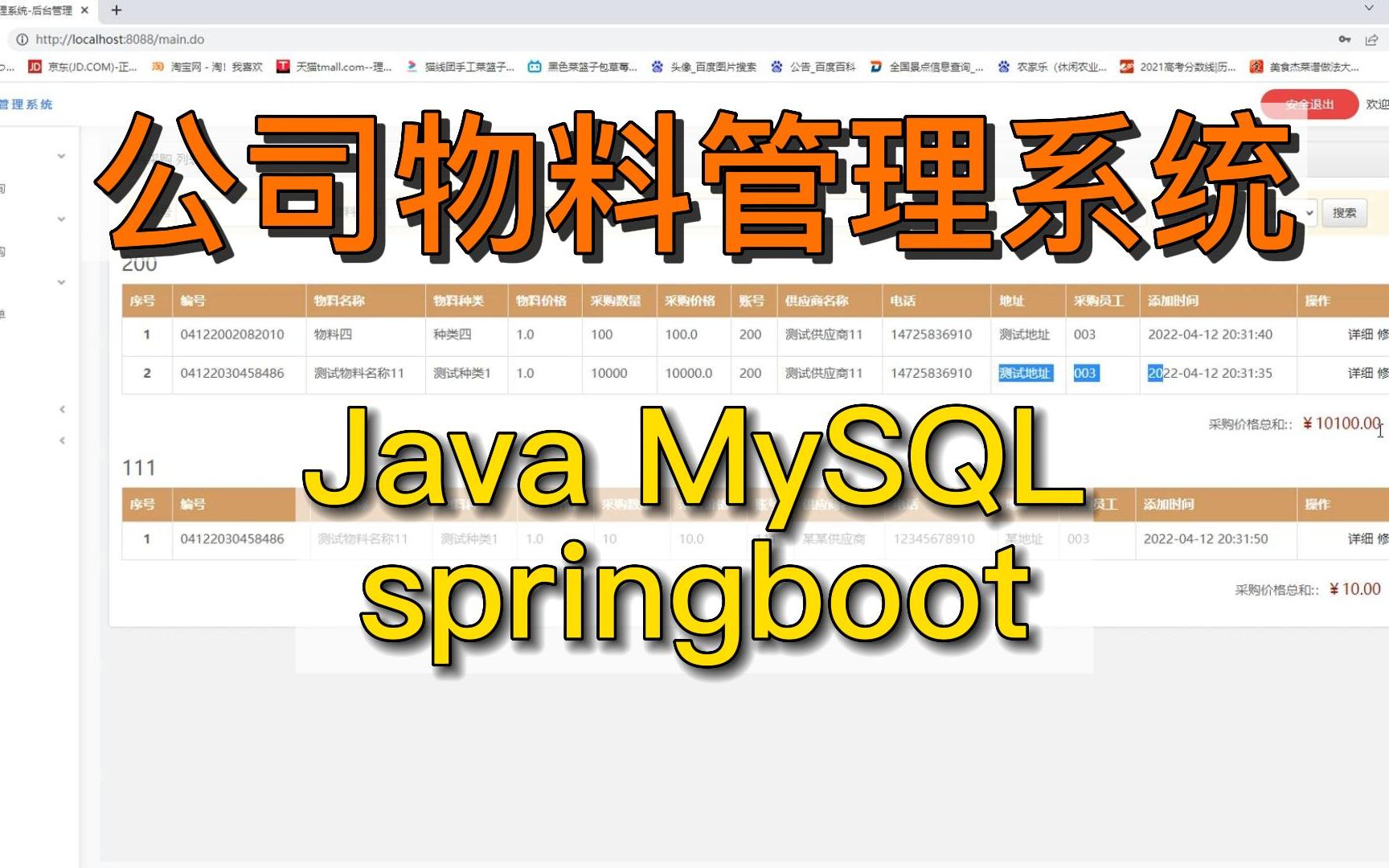
Task: Open a new browser tab
Action: [117, 10]
